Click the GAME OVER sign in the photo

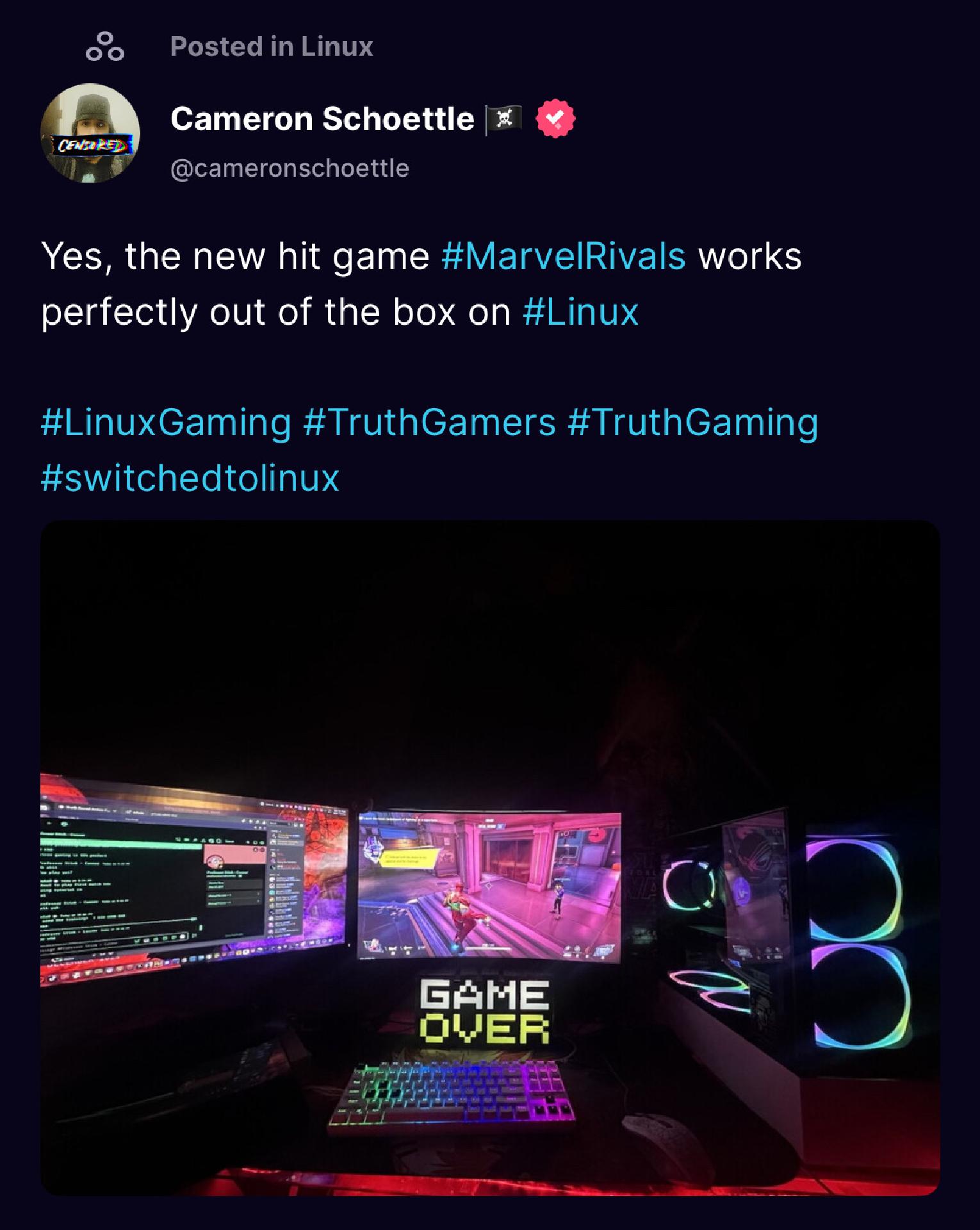click(x=485, y=1013)
